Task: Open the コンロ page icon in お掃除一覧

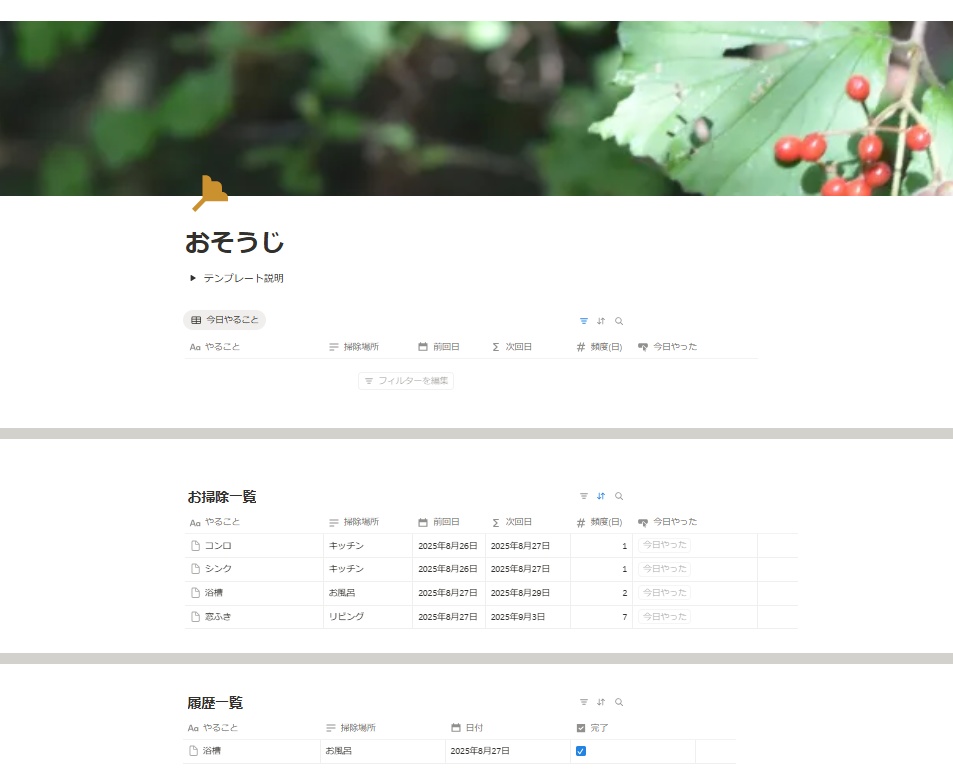Action: pos(195,546)
